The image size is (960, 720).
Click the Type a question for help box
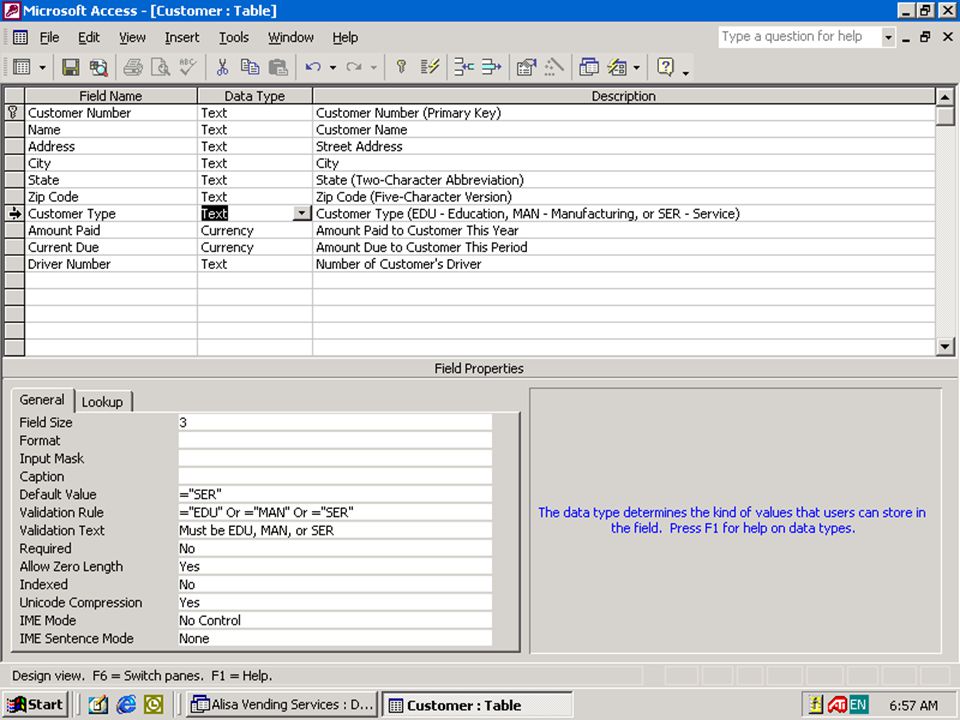[800, 37]
